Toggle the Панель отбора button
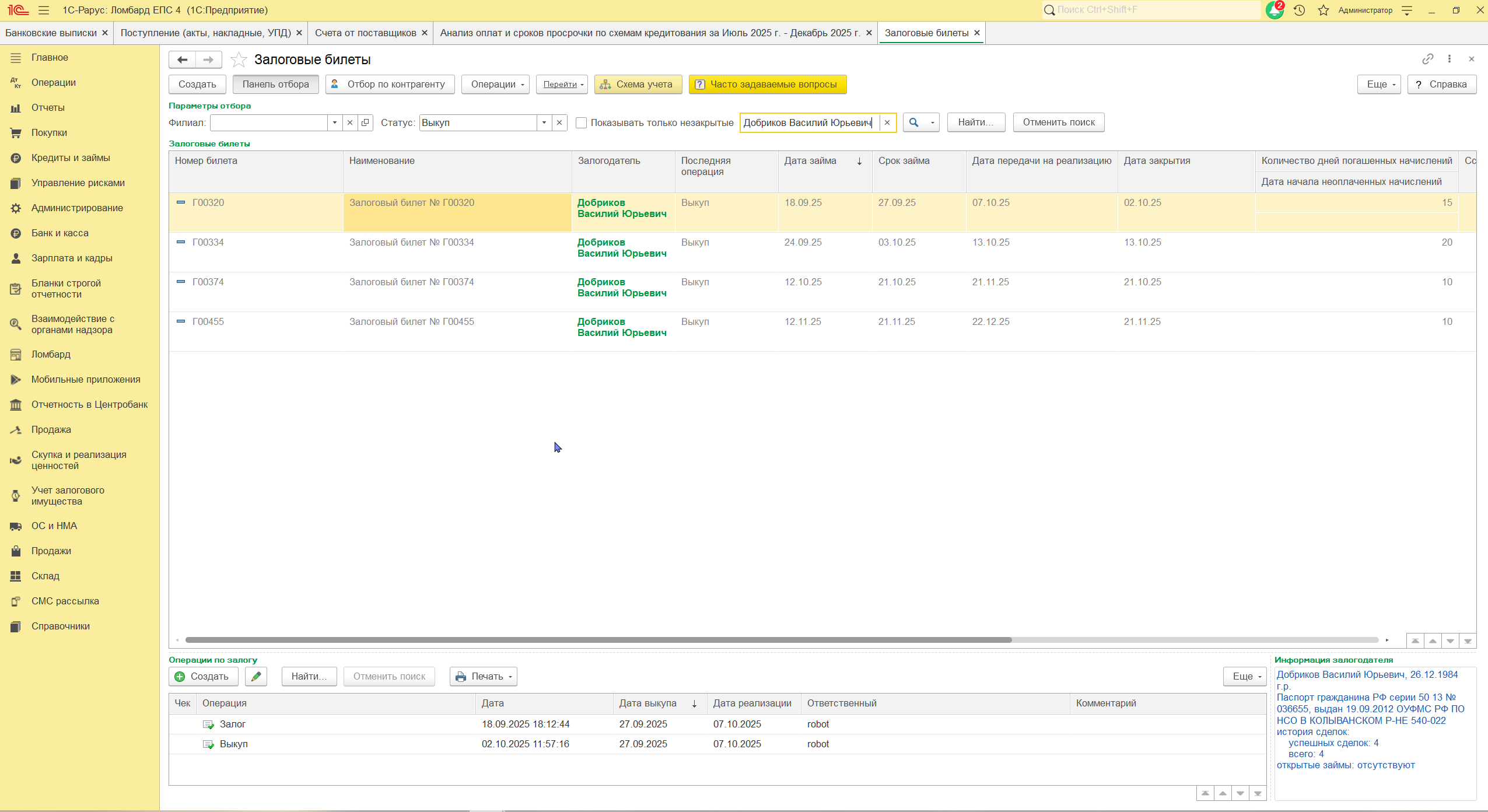The width and height of the screenshot is (1488, 812). tap(275, 84)
